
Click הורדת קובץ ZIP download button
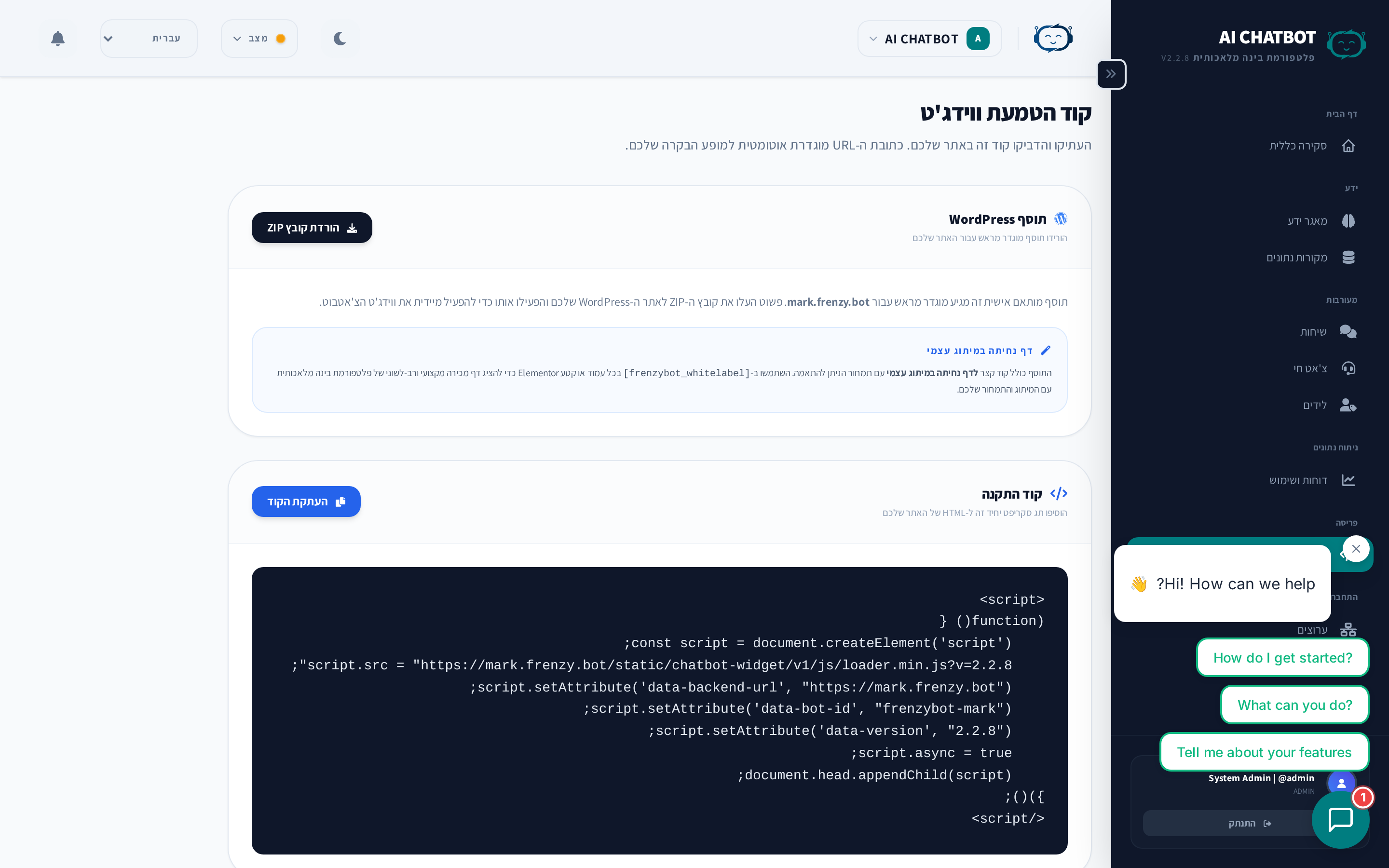click(312, 228)
